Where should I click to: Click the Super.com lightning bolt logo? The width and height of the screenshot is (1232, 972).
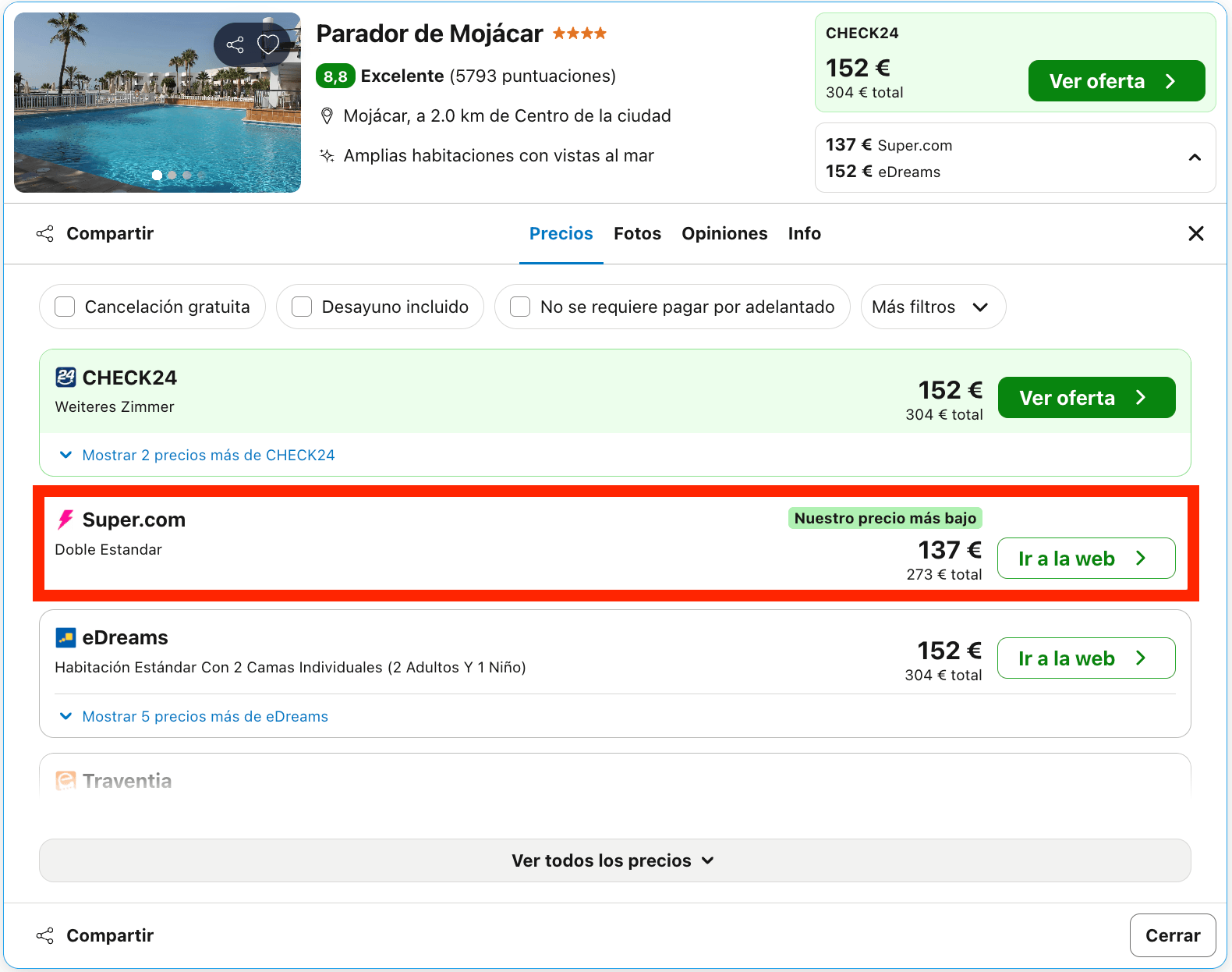click(65, 520)
